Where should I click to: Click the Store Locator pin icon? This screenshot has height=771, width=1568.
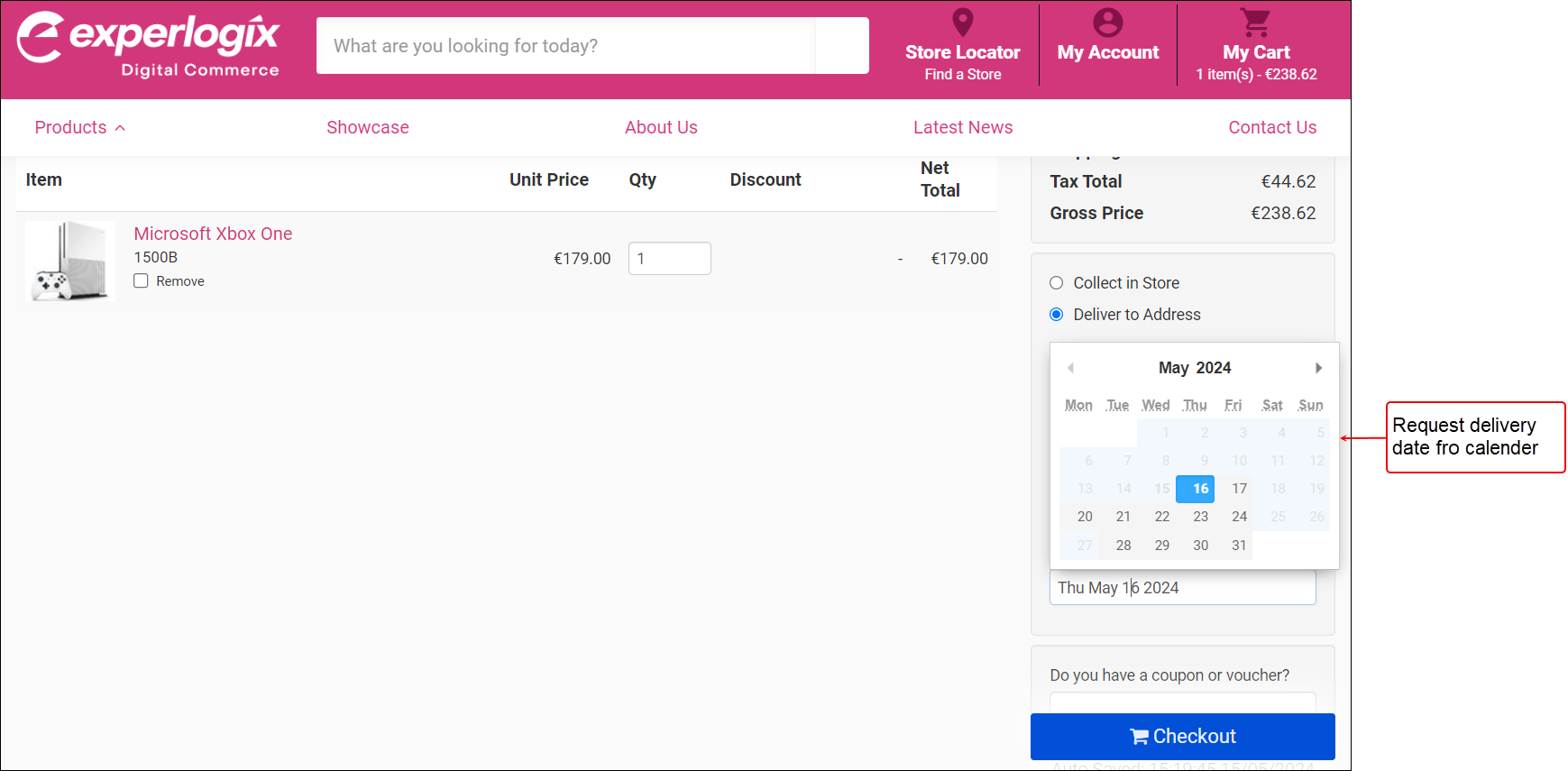point(962,23)
